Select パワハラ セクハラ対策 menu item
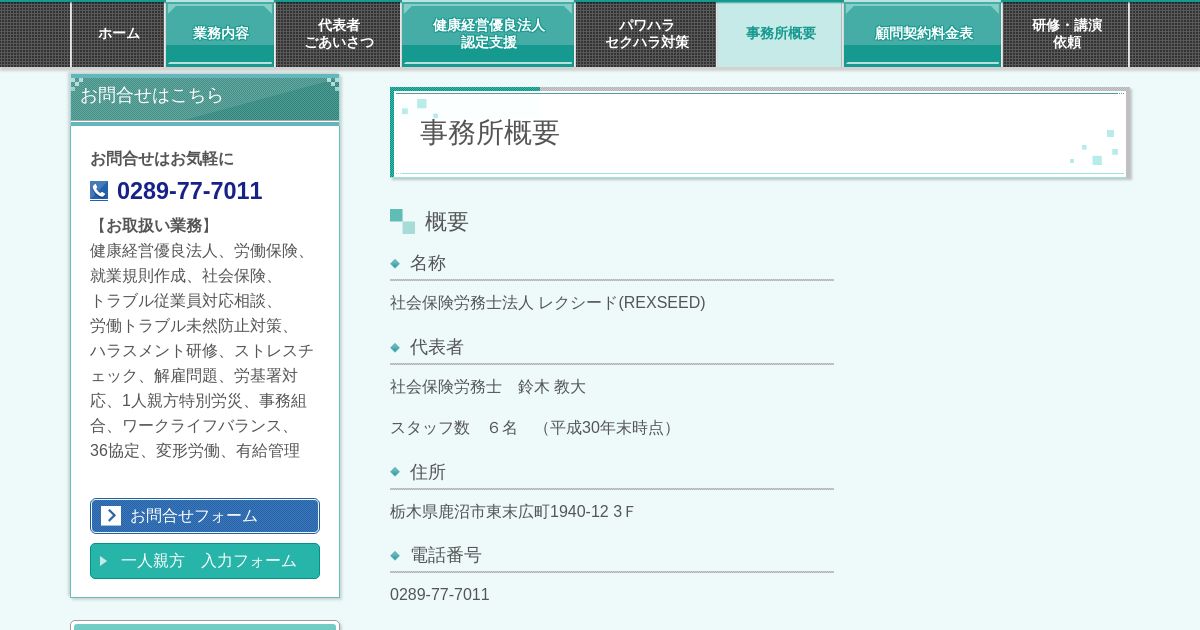 click(646, 34)
